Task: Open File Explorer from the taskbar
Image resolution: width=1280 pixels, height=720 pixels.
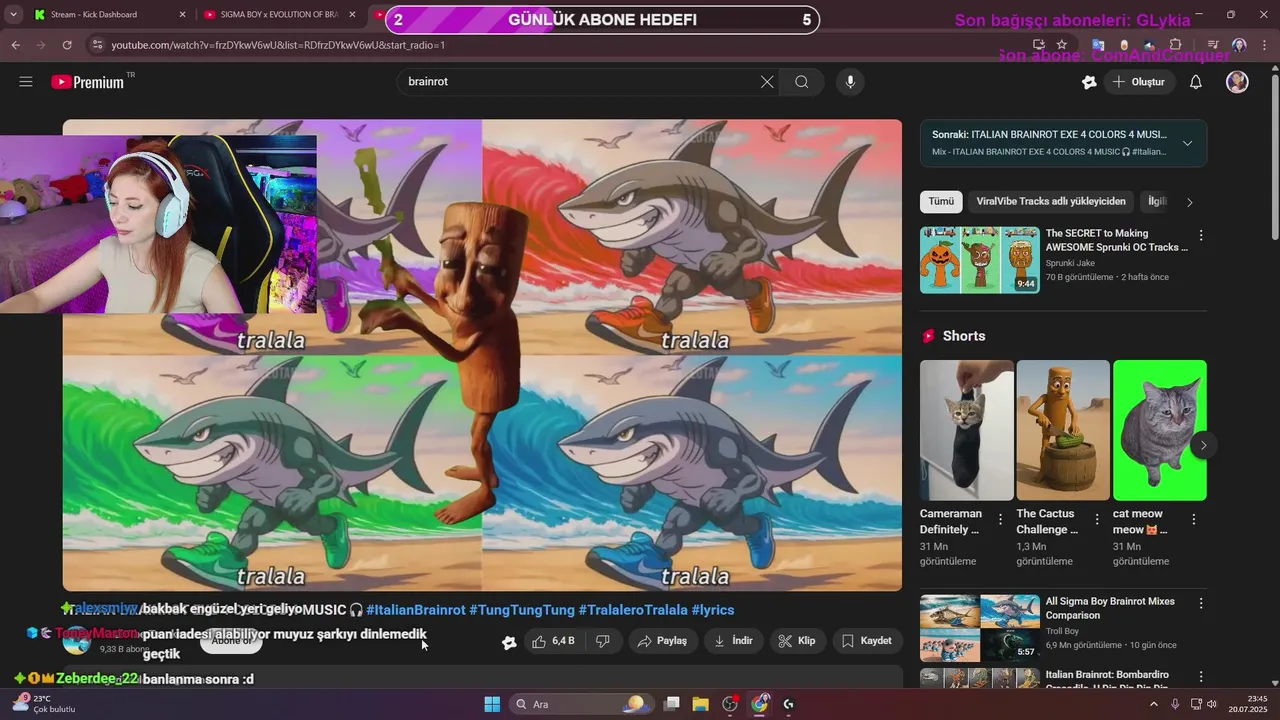Action: pyautogui.click(x=700, y=704)
